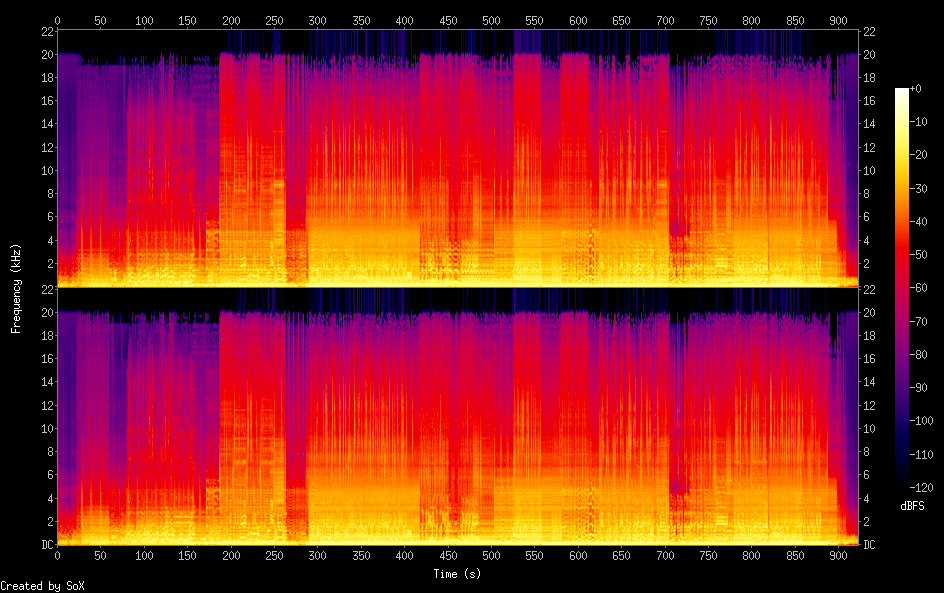Click the 200 tick on the top time axis
Viewport: 944px width, 593px height.
tap(231, 20)
